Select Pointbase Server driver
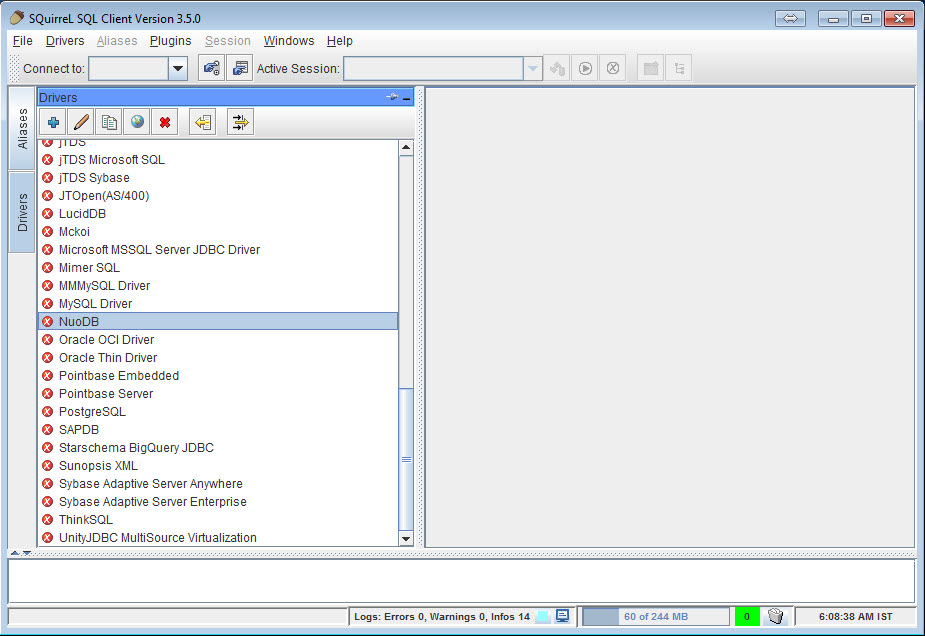 coord(218,394)
